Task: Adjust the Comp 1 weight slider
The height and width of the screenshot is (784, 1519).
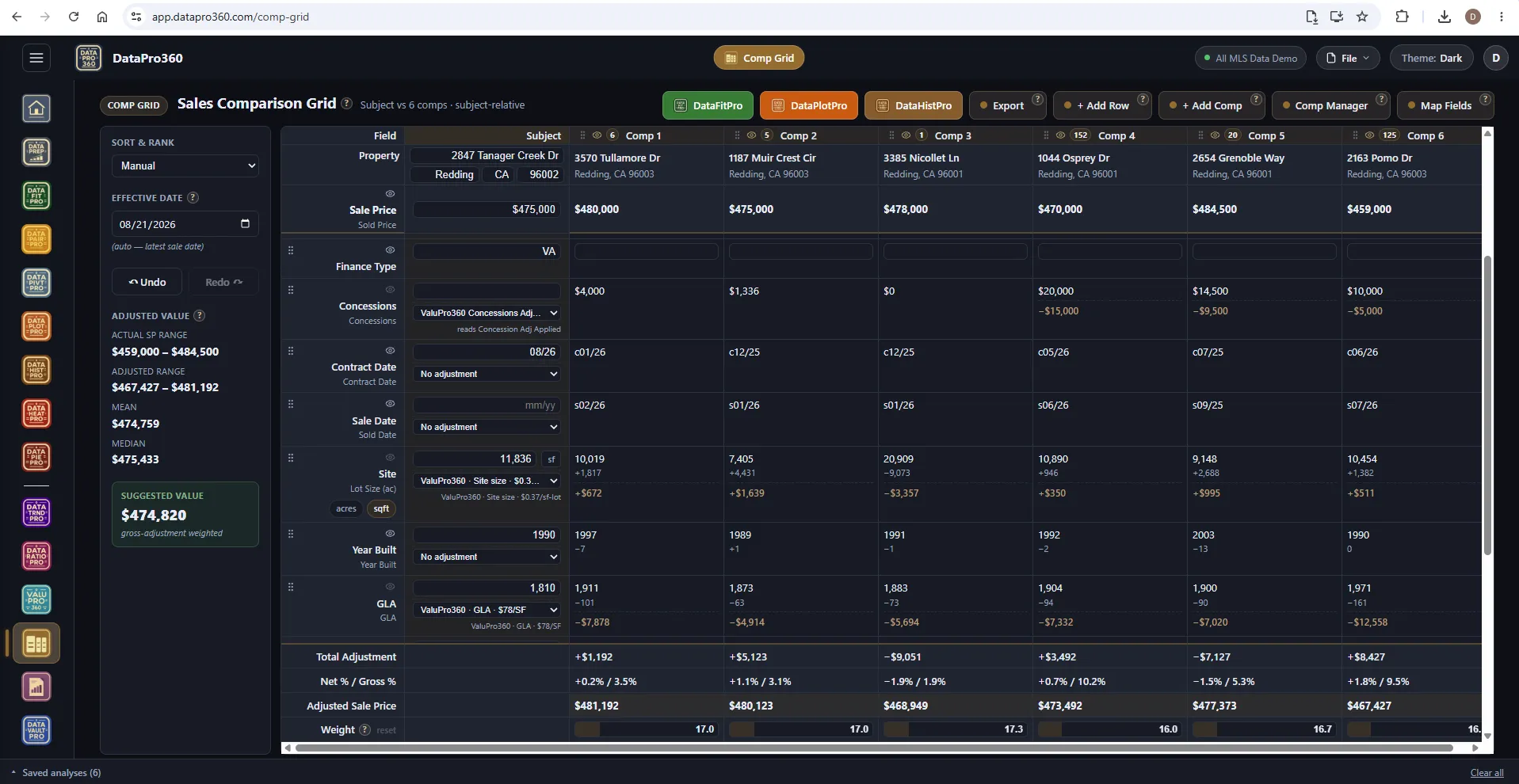Action: pos(646,729)
